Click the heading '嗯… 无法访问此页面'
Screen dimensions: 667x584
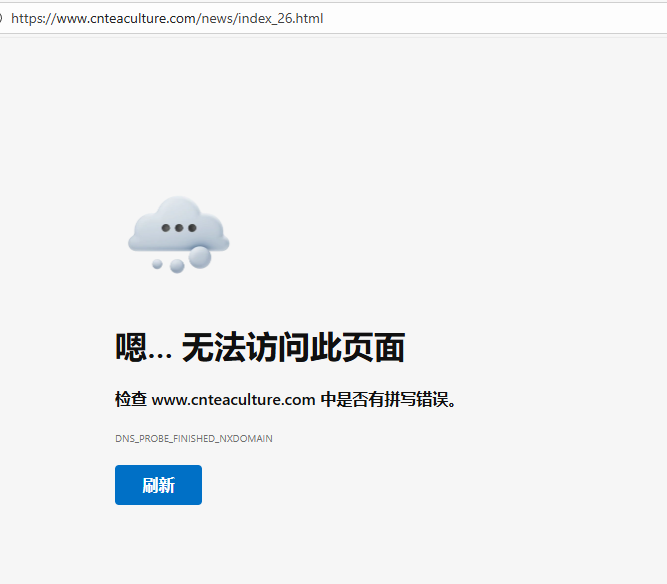point(259,348)
